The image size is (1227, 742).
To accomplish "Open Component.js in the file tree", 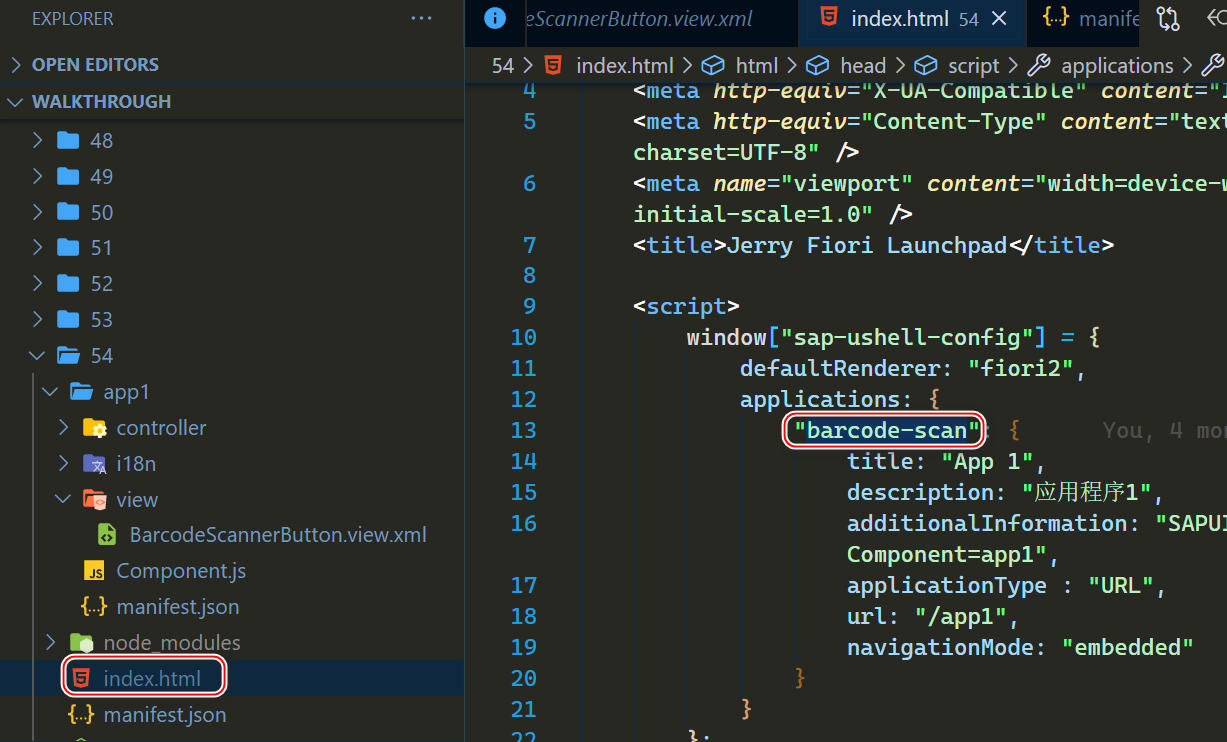I will tap(181, 571).
